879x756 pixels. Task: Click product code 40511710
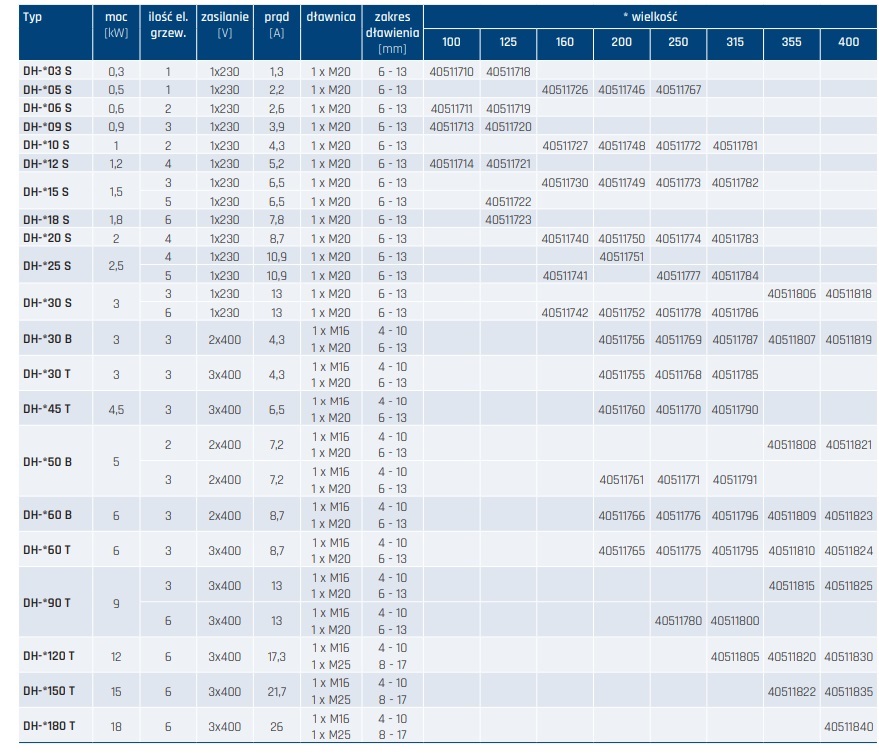click(x=451, y=72)
